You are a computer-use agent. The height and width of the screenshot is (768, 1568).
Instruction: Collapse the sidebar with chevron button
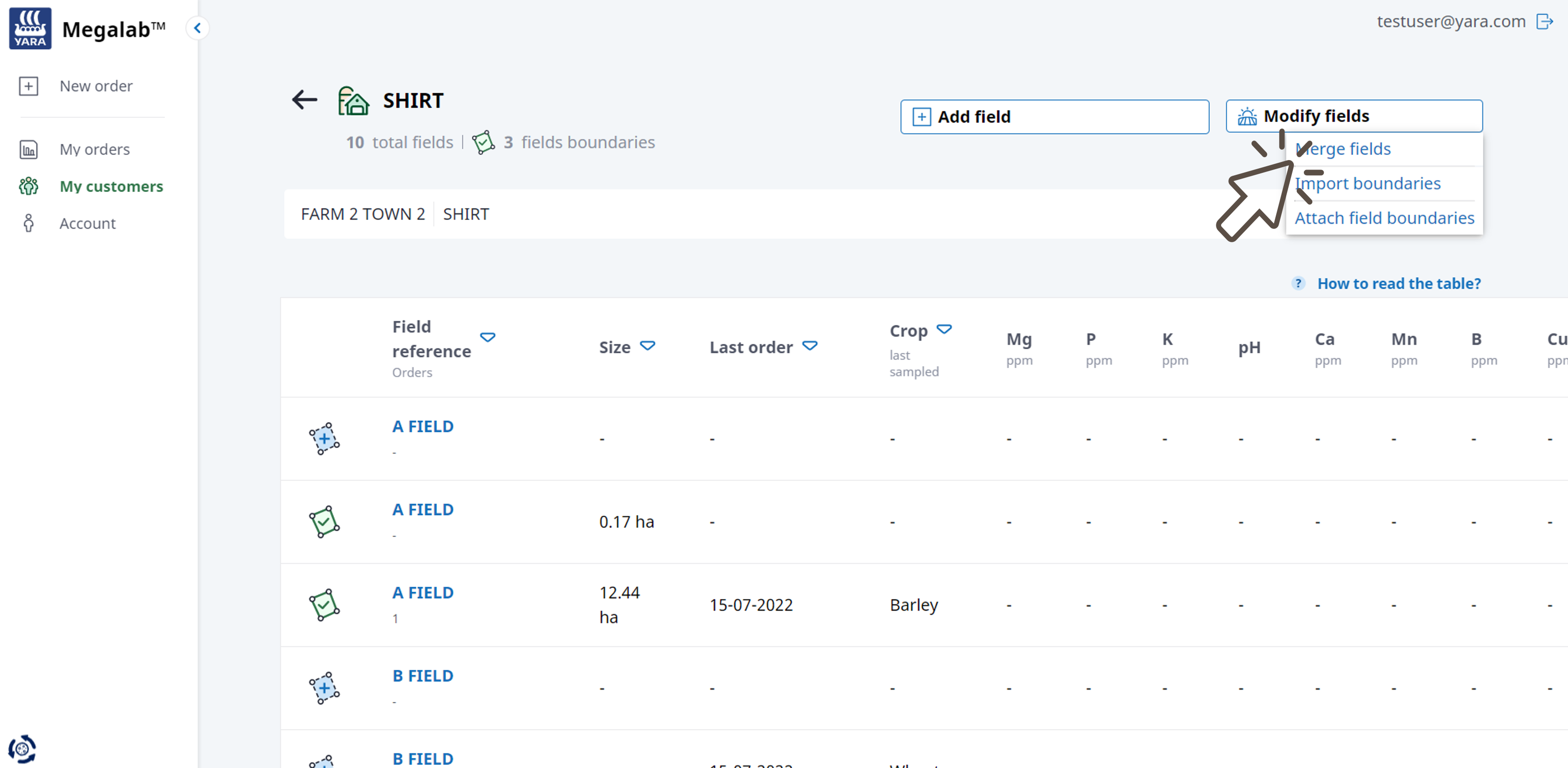[197, 28]
